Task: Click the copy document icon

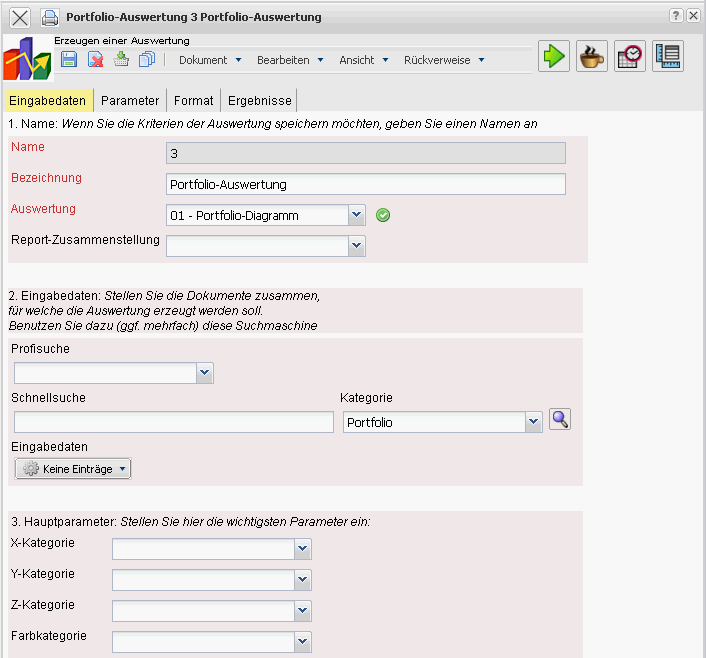Action: coord(148,60)
